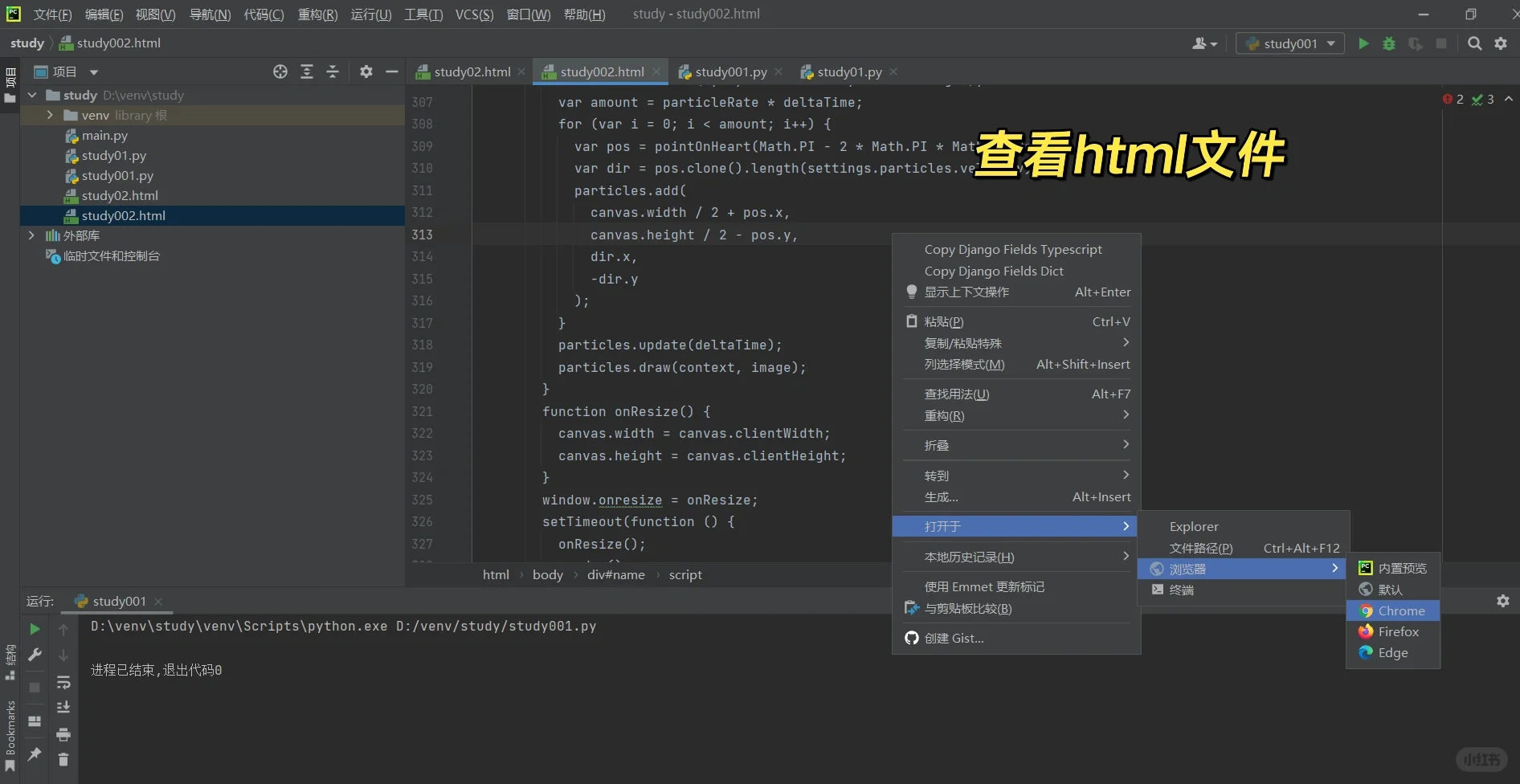Open 代码(C) menu
The width and height of the screenshot is (1520, 784).
click(264, 14)
